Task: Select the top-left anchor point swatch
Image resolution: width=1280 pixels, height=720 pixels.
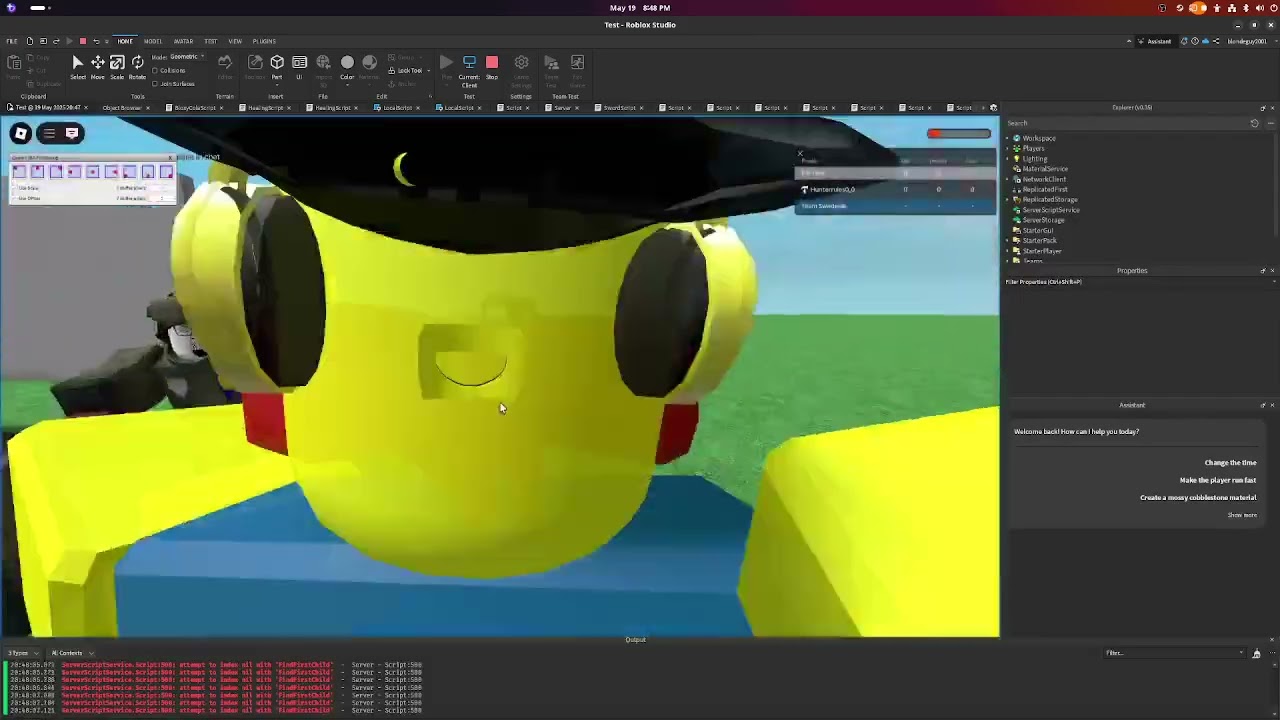Action: [x=19, y=172]
